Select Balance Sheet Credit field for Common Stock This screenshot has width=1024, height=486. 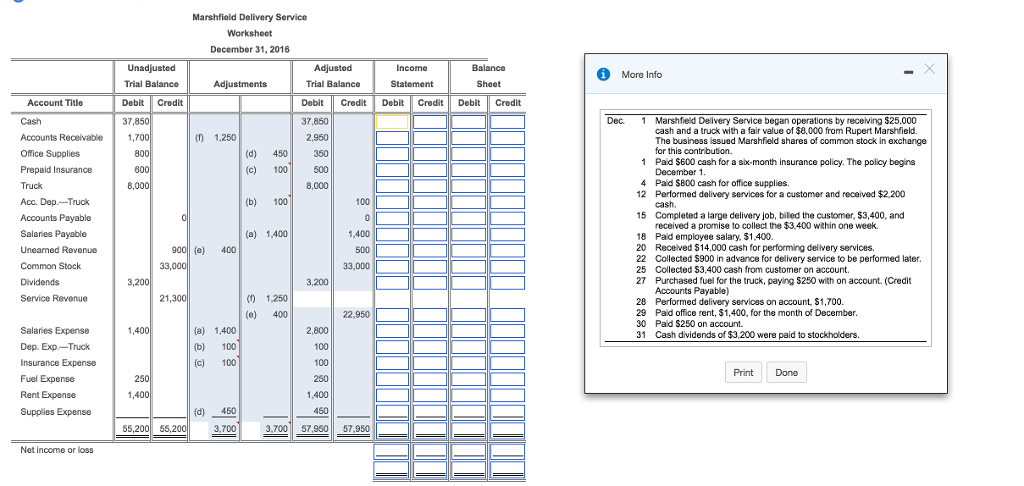pos(507,266)
